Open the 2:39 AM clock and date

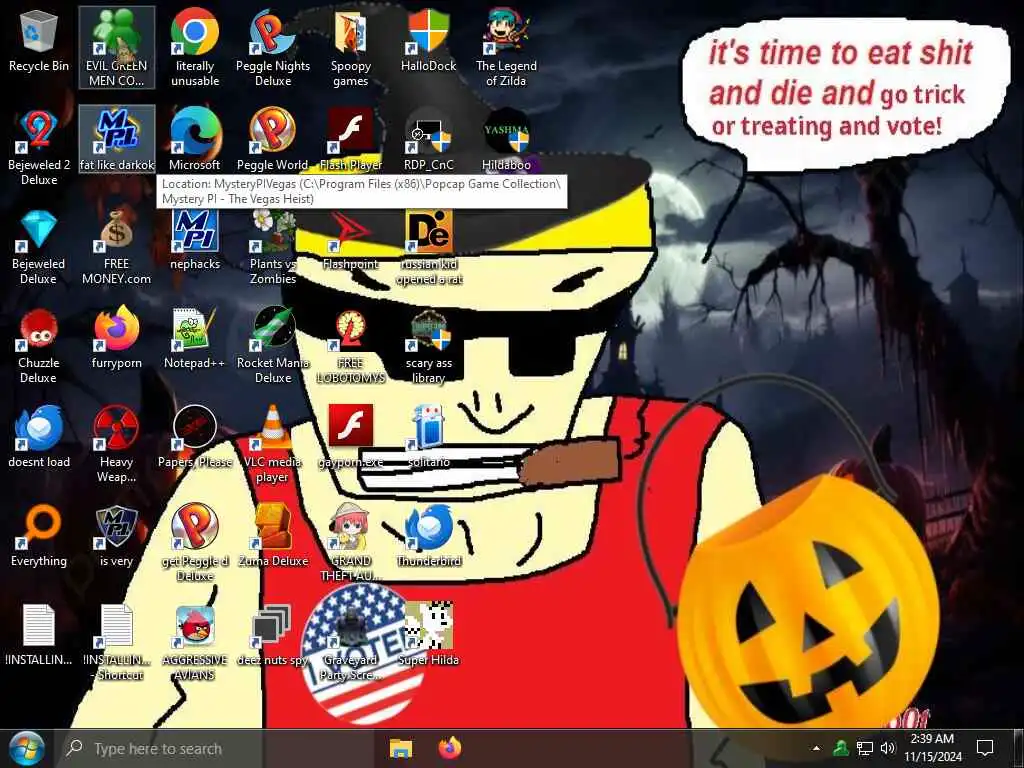(x=933, y=748)
